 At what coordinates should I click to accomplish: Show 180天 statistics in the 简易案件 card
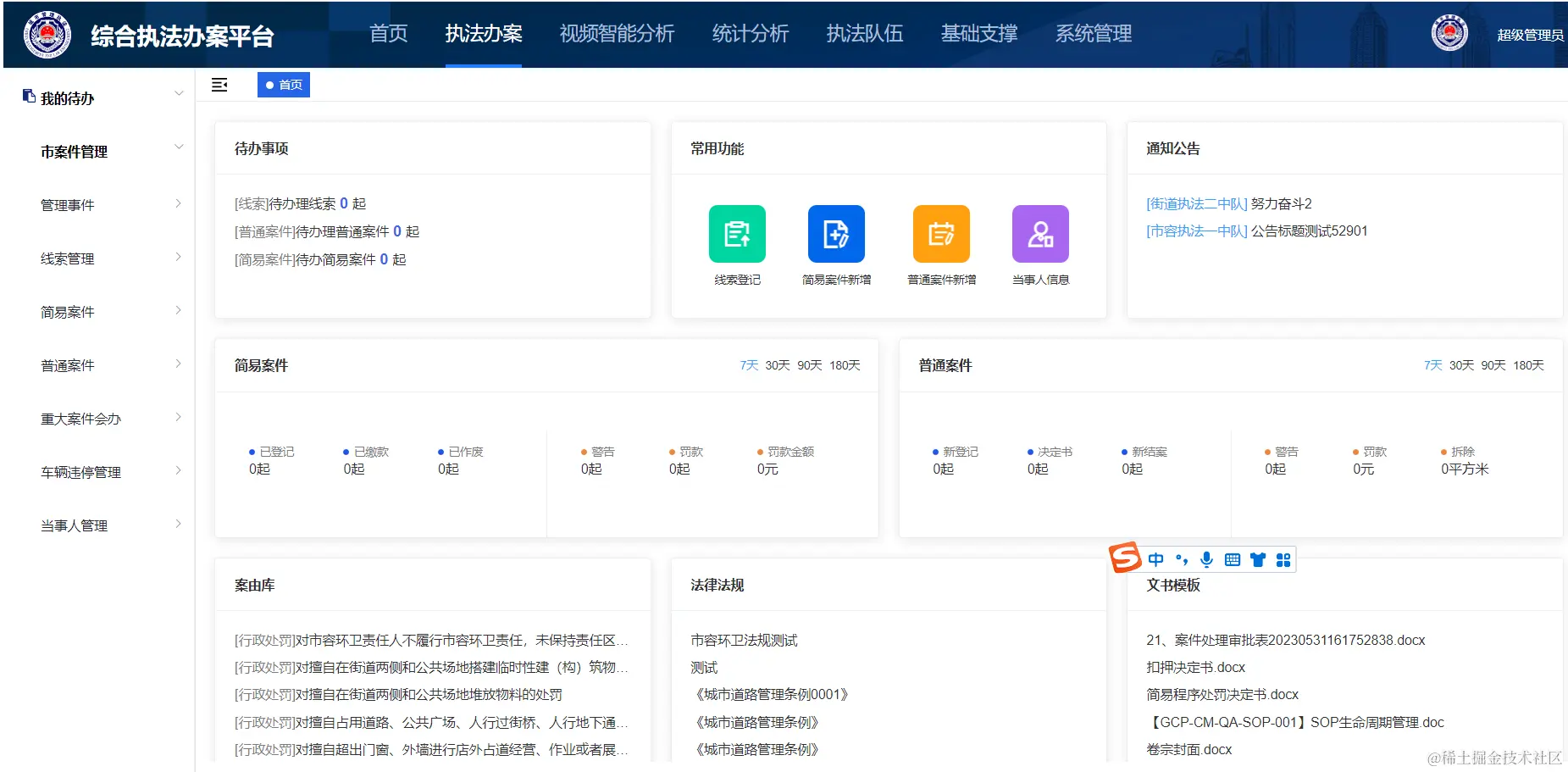tap(845, 365)
